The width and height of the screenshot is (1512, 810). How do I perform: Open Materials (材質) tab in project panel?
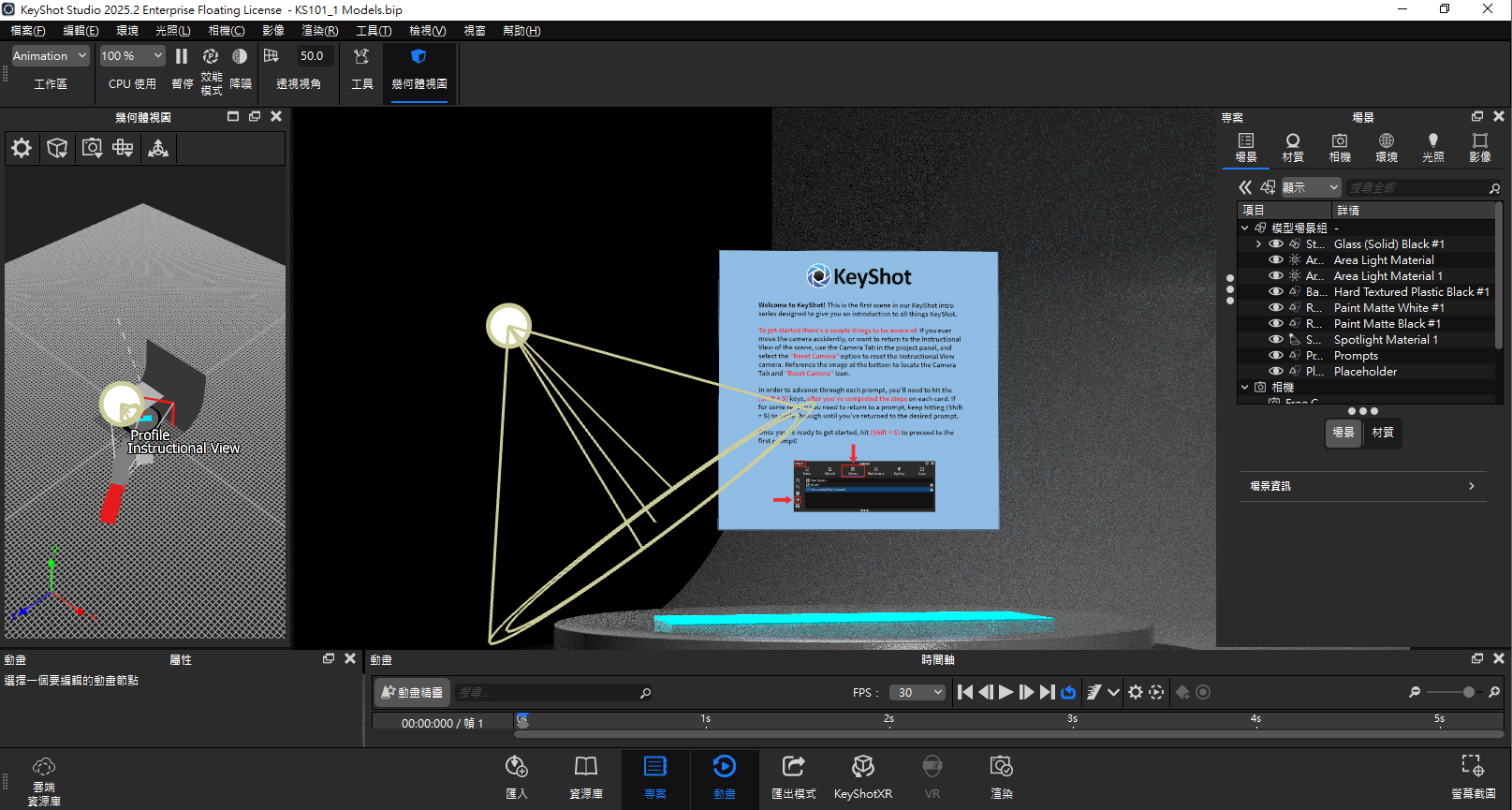click(x=1293, y=148)
